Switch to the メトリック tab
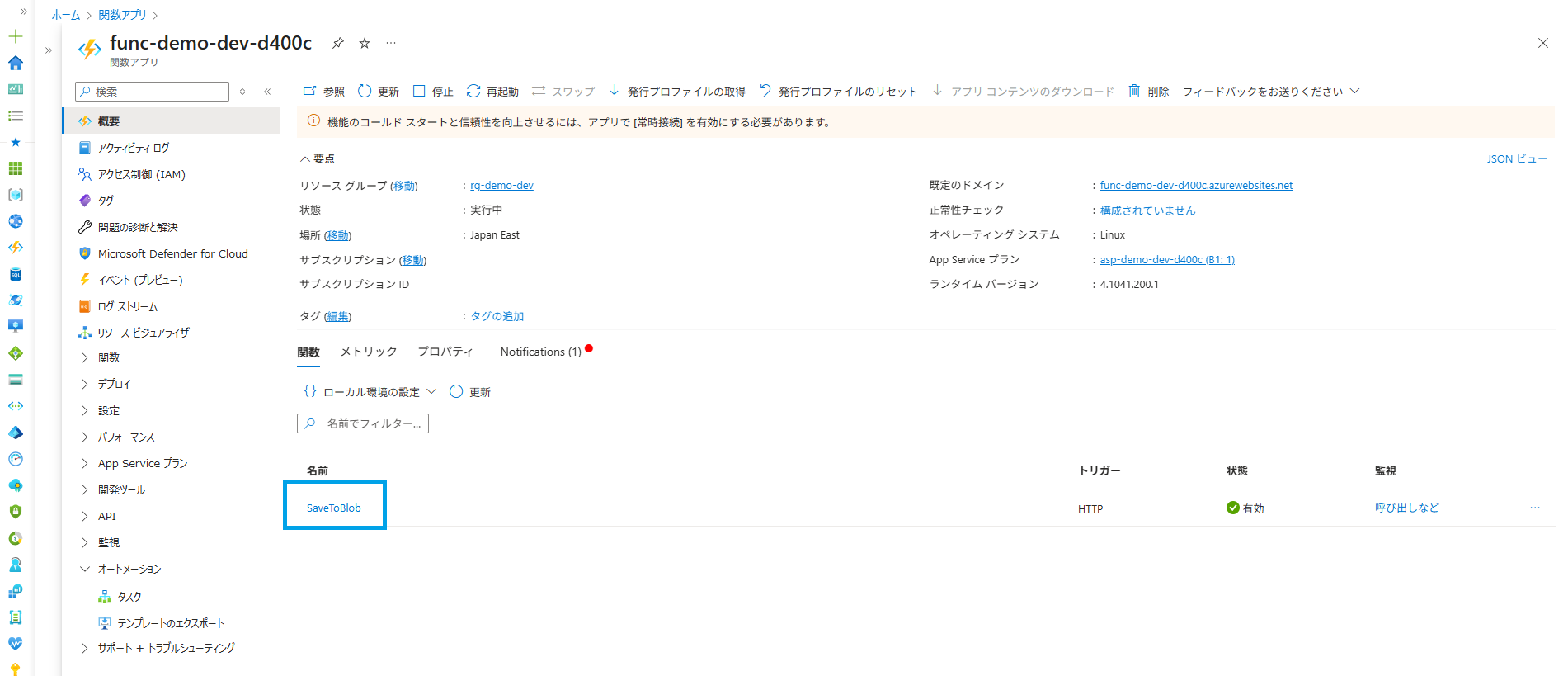The image size is (1568, 676). [369, 352]
